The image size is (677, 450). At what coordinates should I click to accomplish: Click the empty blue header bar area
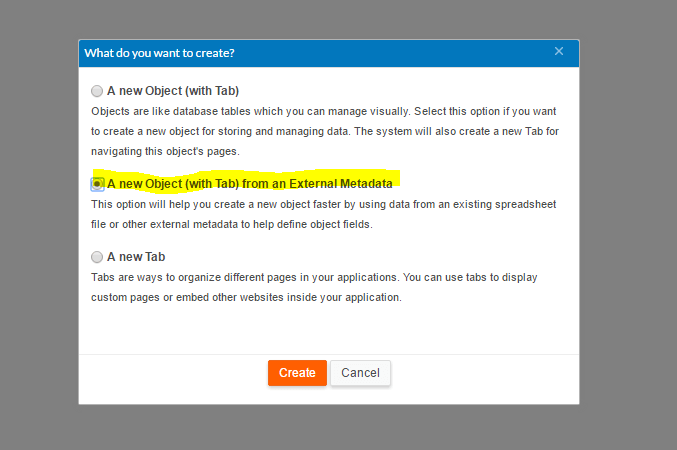(400, 52)
